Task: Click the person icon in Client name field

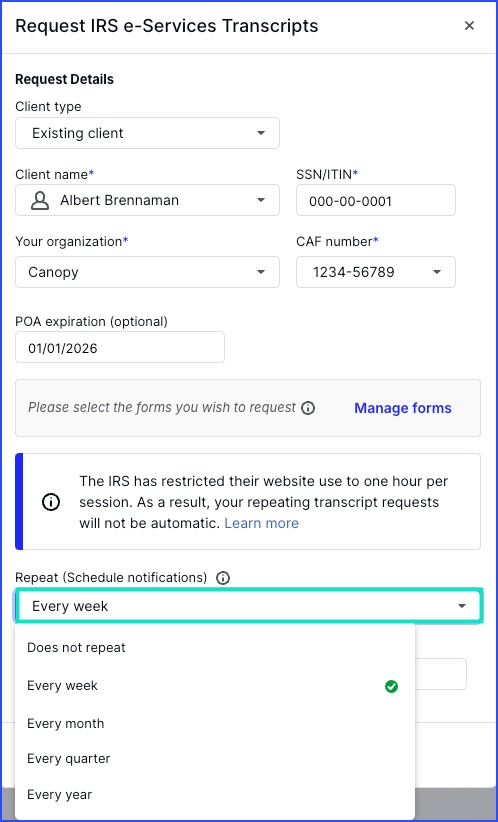Action: tap(40, 200)
